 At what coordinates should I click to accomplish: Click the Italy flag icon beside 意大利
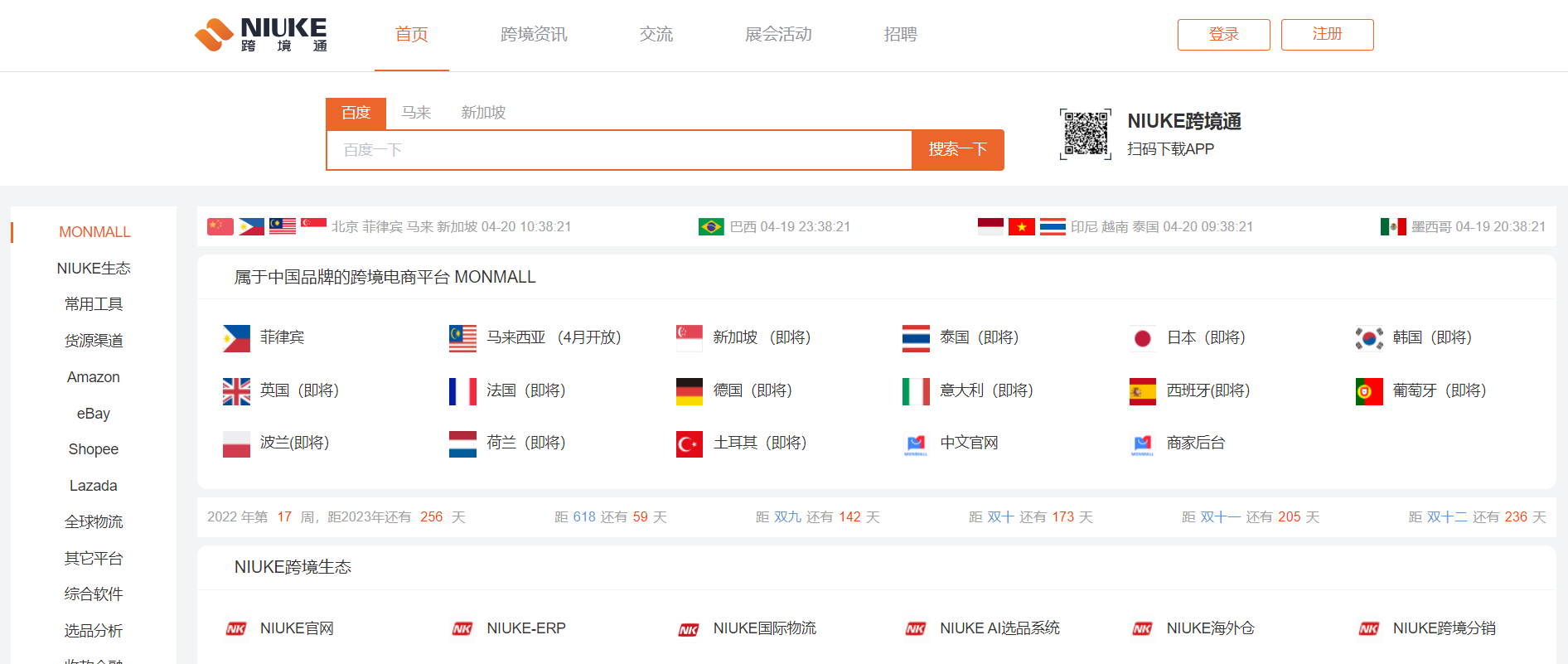916,391
